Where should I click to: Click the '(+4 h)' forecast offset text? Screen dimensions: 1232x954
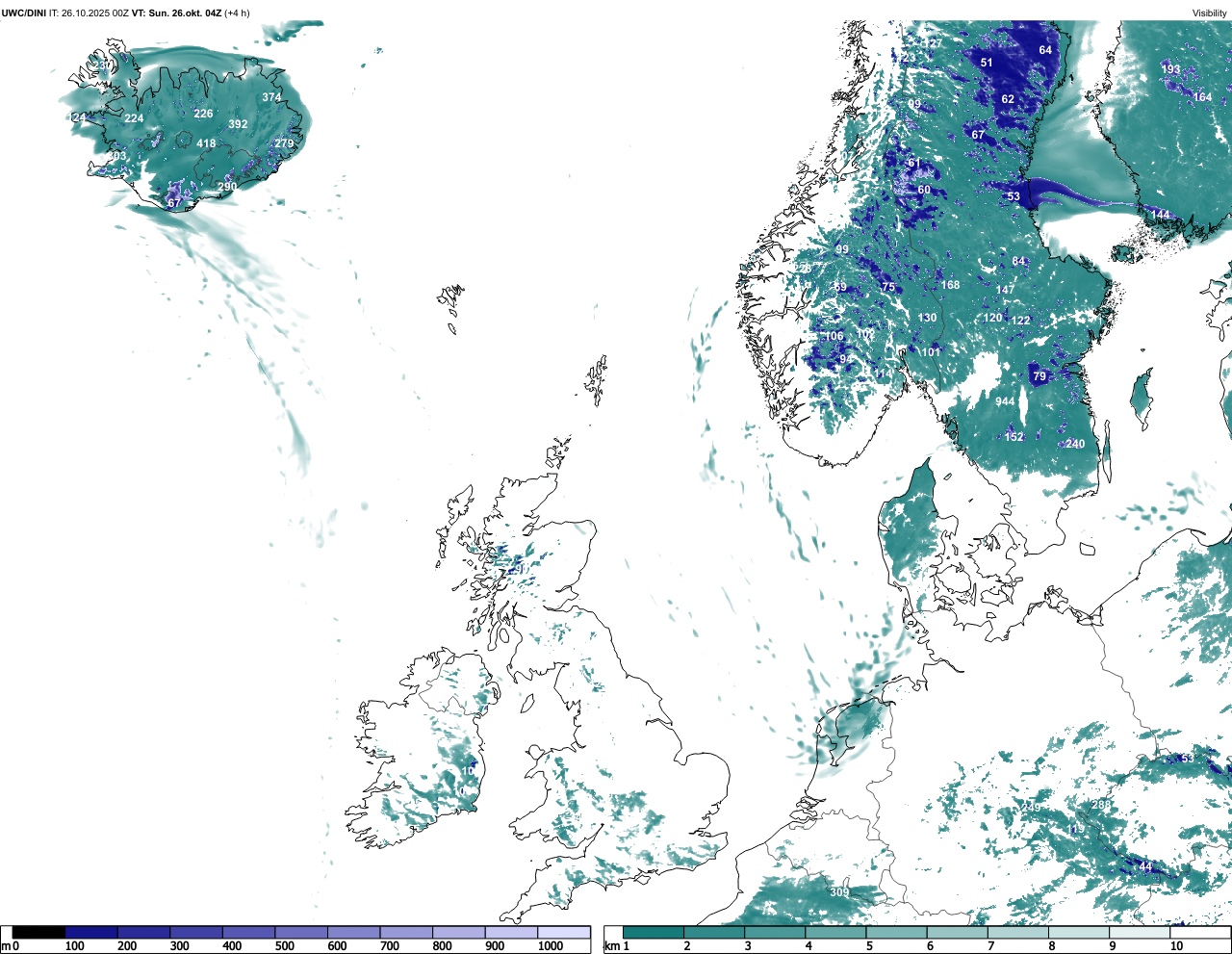(237, 13)
